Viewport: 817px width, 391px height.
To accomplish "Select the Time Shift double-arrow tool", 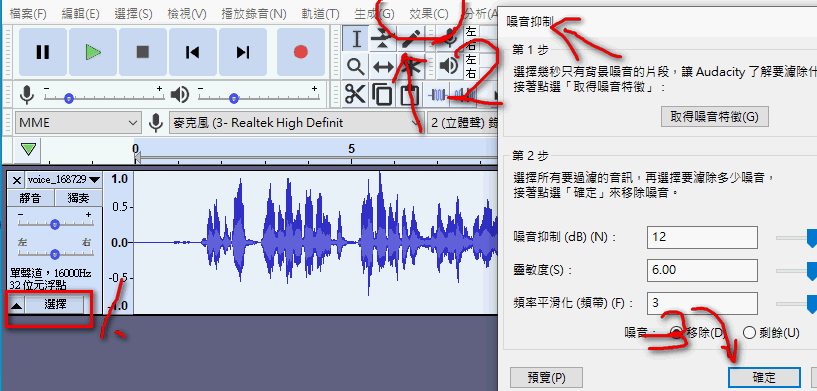I will pyautogui.click(x=383, y=66).
